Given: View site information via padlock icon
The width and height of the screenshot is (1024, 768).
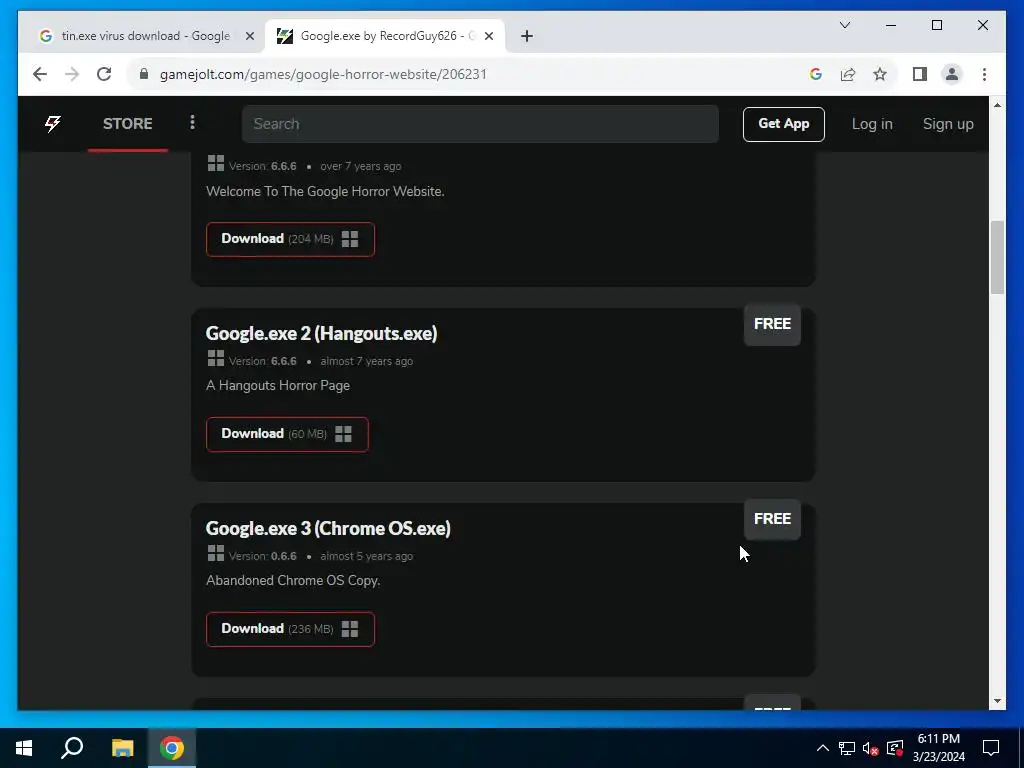Looking at the screenshot, I should tap(144, 74).
